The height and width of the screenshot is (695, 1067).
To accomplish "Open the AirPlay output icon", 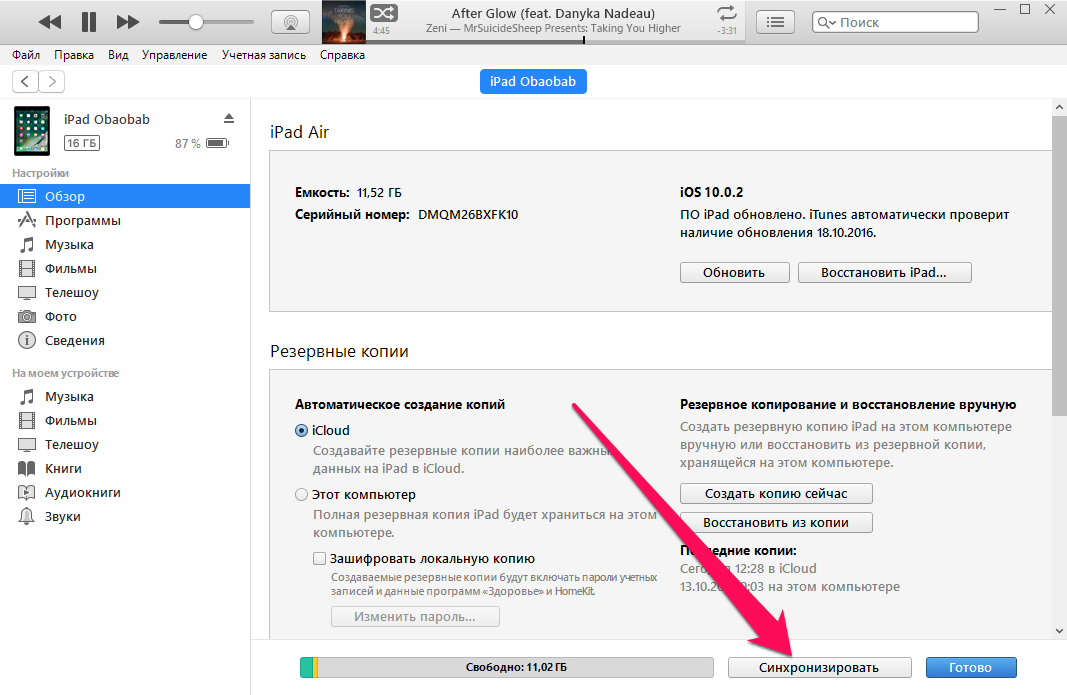I will tap(290, 22).
